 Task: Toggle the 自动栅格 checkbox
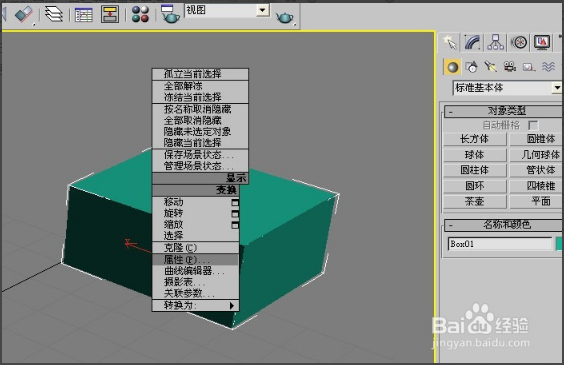[x=533, y=126]
